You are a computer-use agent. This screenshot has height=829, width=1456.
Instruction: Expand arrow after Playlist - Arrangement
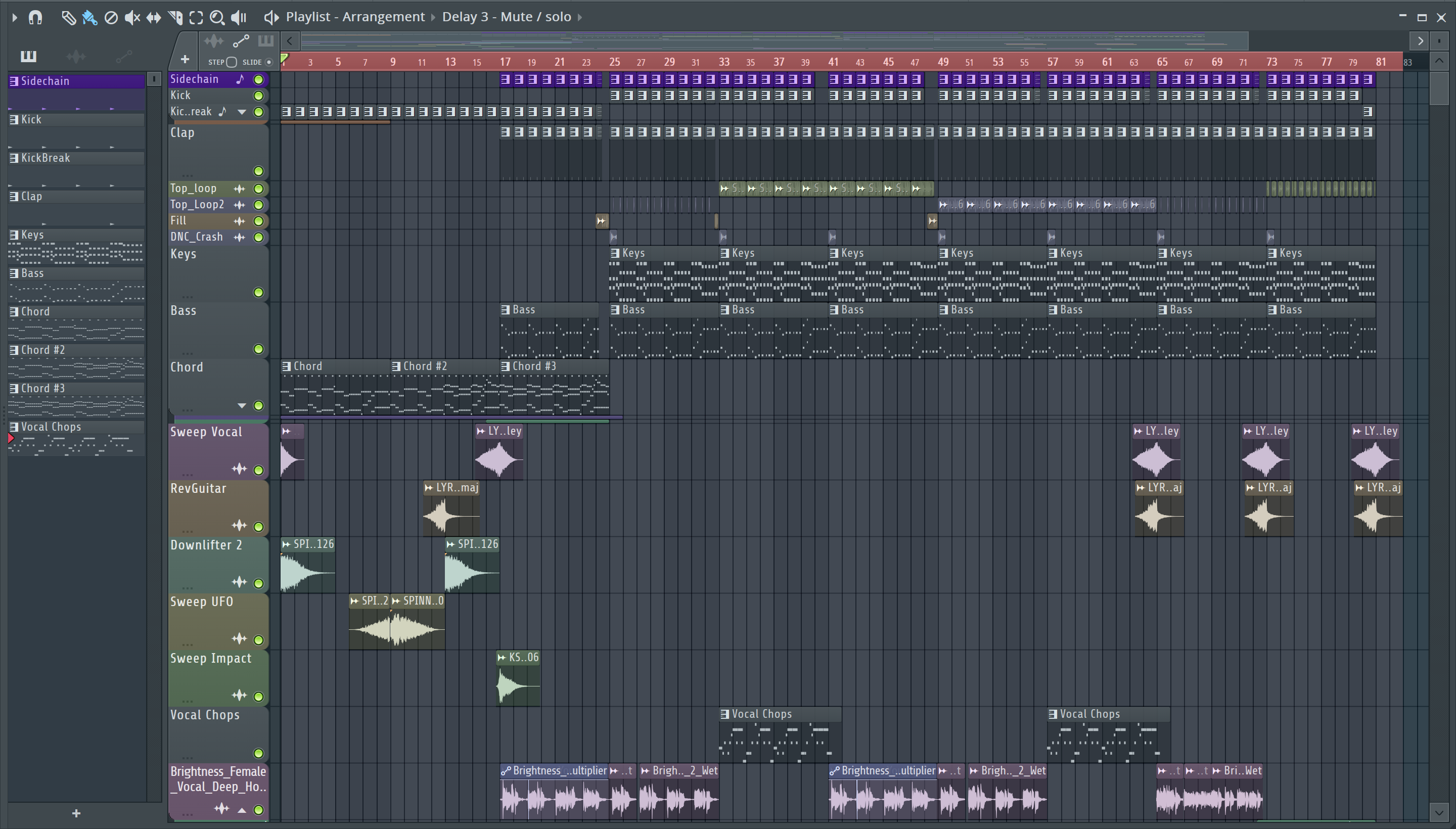tap(433, 17)
